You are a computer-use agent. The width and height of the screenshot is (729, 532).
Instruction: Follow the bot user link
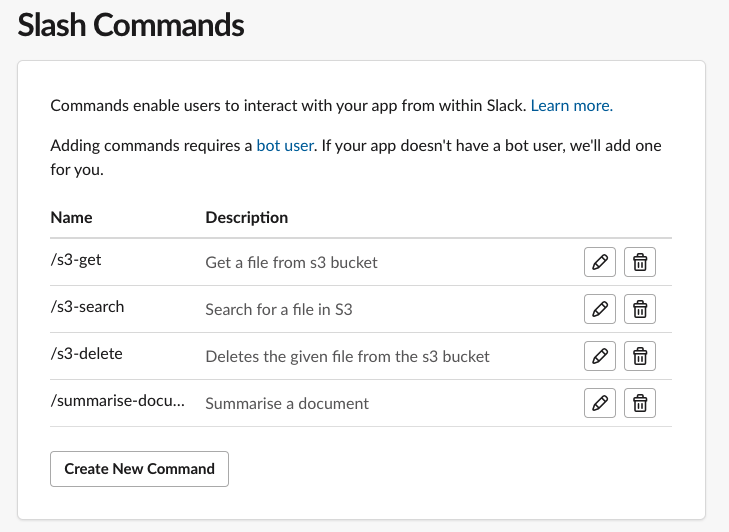[285, 146]
